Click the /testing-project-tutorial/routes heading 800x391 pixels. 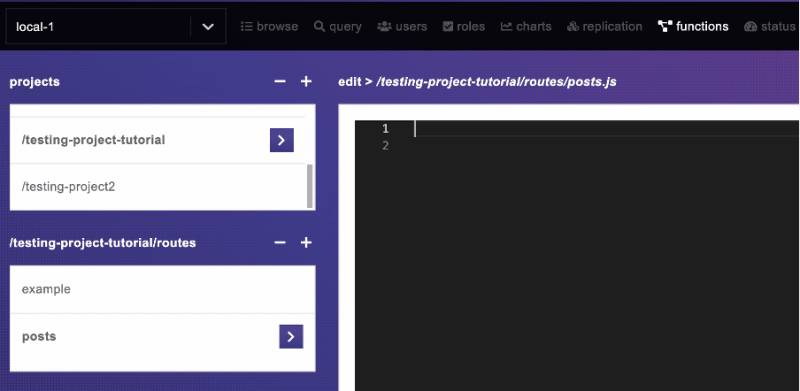pyautogui.click(x=103, y=242)
